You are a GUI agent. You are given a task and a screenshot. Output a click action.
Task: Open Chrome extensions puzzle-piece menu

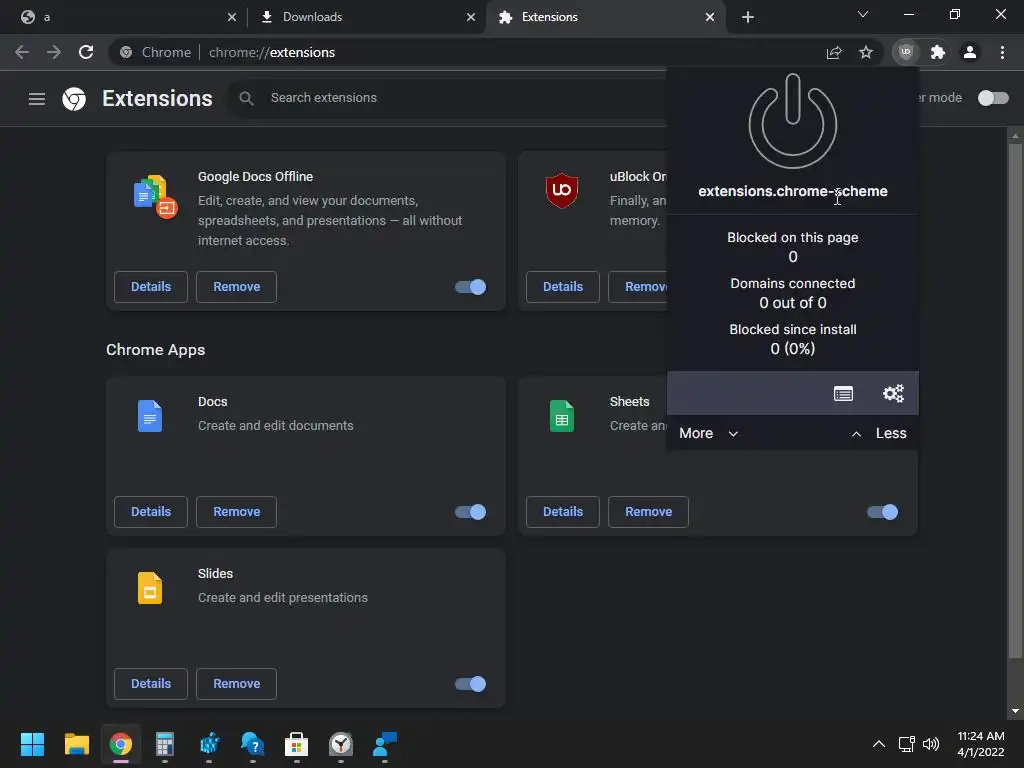coord(938,52)
